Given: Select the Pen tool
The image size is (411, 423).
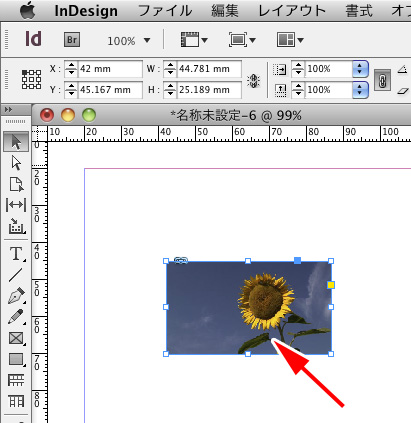Looking at the screenshot, I should 16,296.
